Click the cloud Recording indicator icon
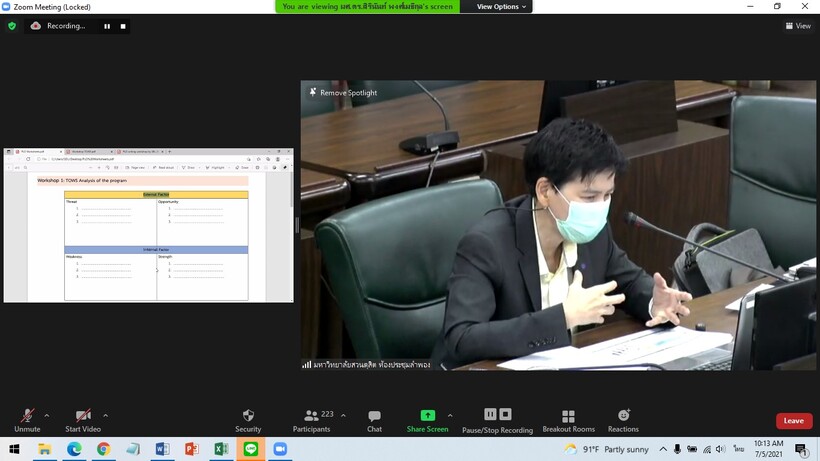 [x=36, y=26]
